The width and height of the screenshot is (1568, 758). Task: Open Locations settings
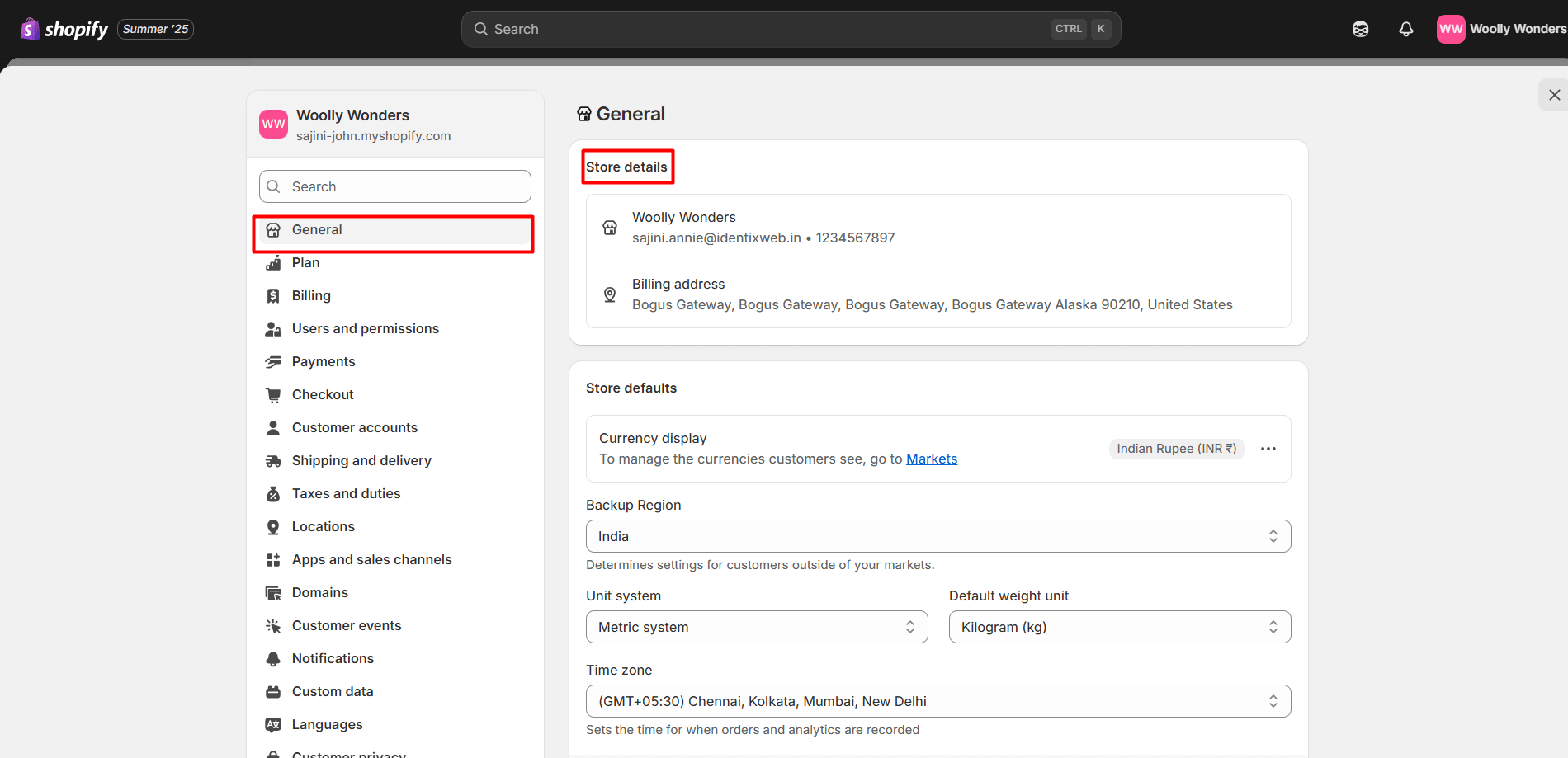394,527
